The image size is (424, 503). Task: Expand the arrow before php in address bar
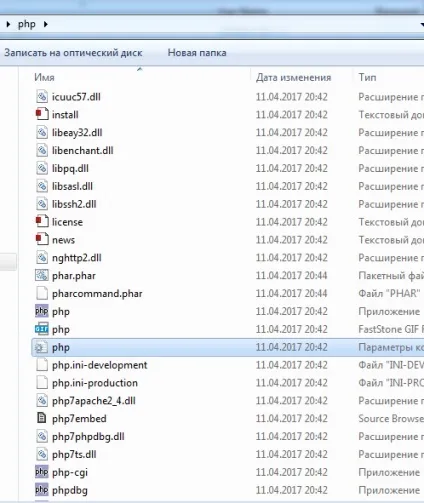click(x=8, y=24)
